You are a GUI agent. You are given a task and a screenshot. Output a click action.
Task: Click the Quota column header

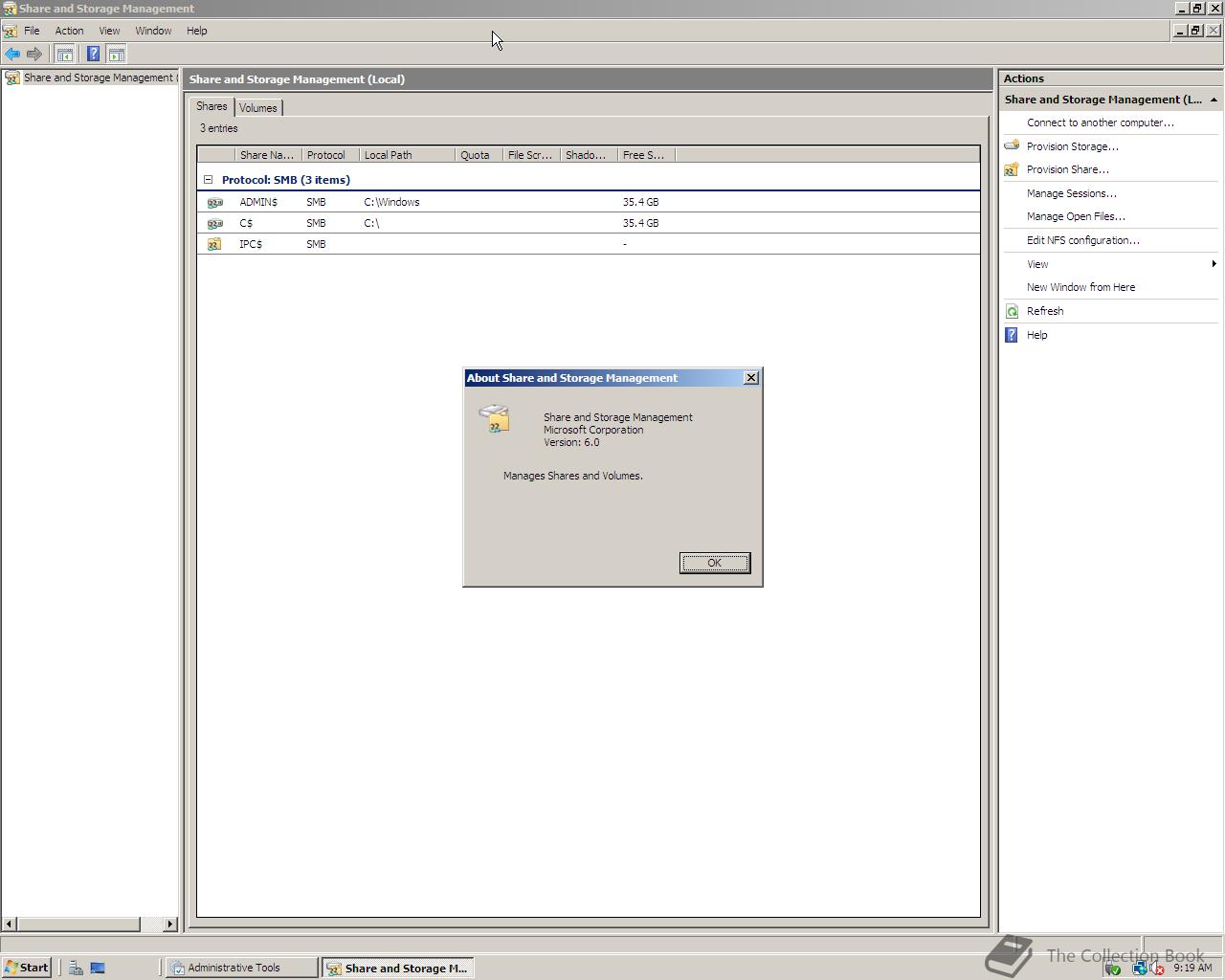click(479, 155)
